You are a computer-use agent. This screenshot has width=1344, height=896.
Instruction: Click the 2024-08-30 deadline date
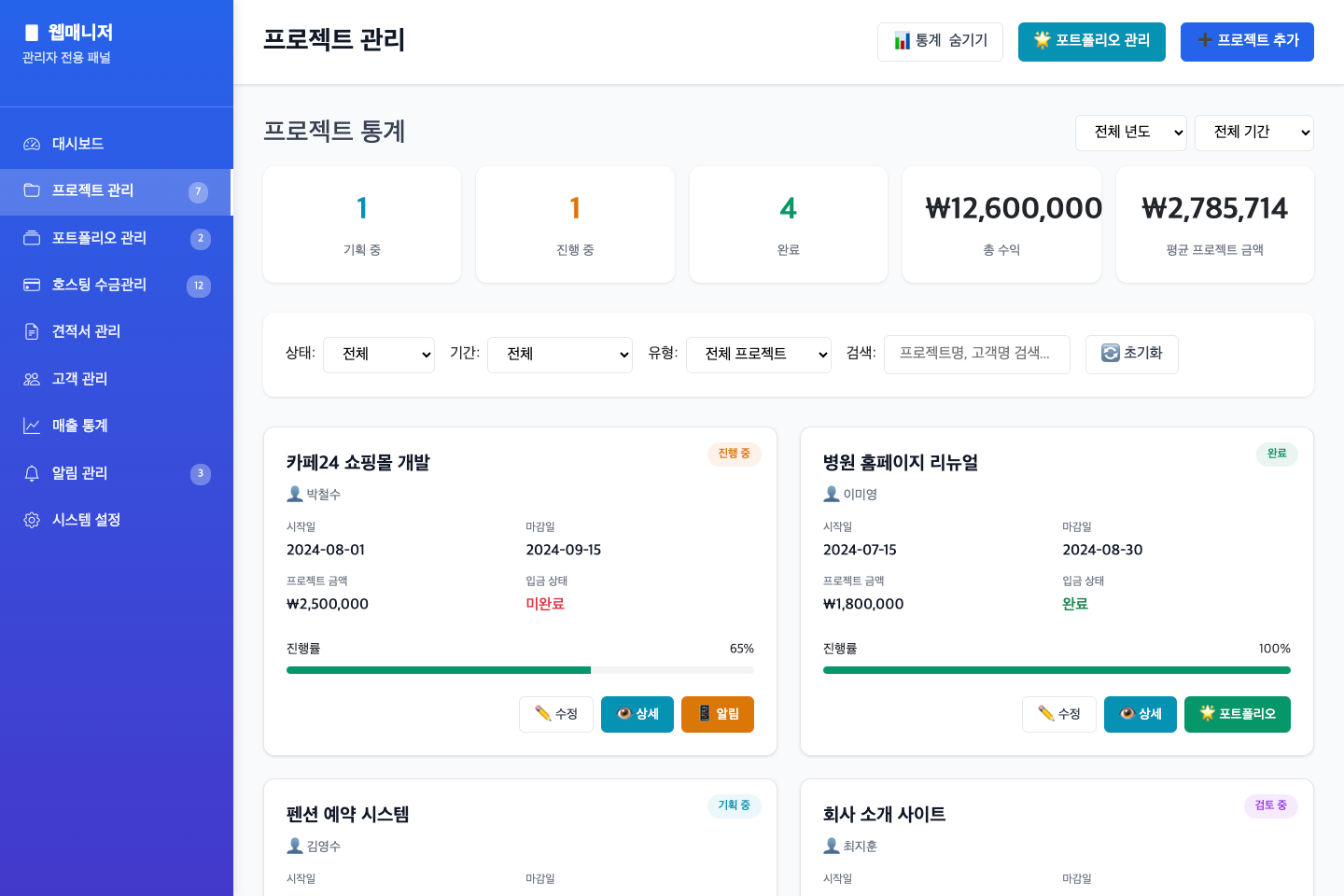1102,550
